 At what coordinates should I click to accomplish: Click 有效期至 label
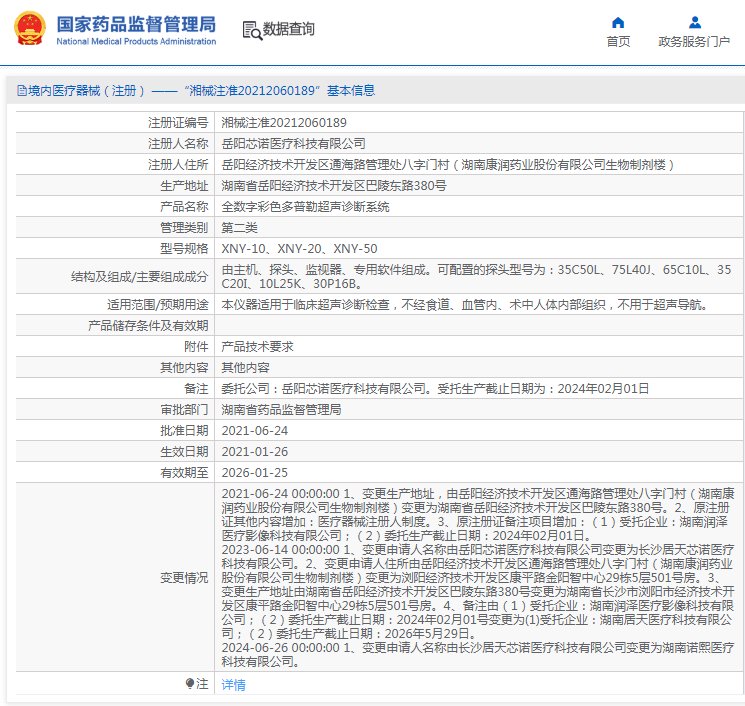184,472
